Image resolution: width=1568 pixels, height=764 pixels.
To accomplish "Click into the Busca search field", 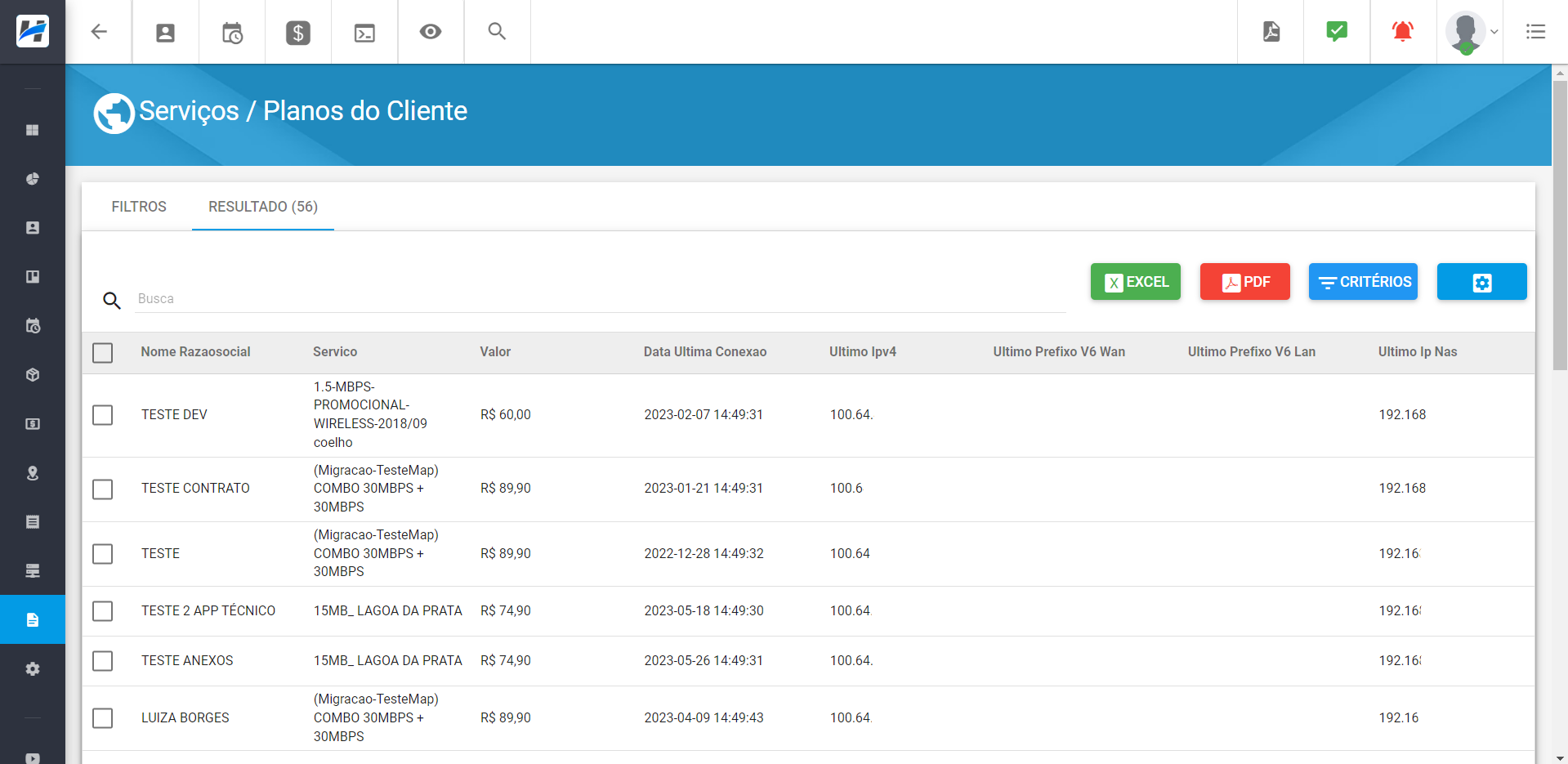I will pos(601,299).
